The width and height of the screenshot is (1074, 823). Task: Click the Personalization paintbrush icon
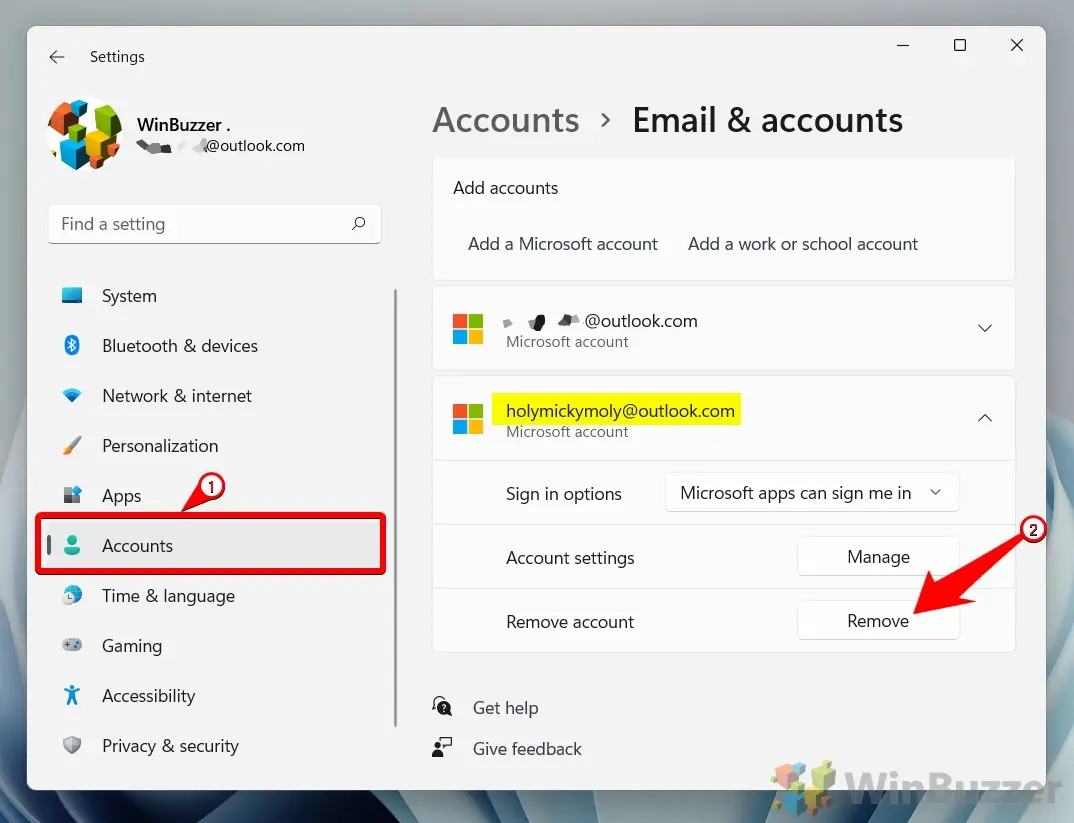point(72,446)
